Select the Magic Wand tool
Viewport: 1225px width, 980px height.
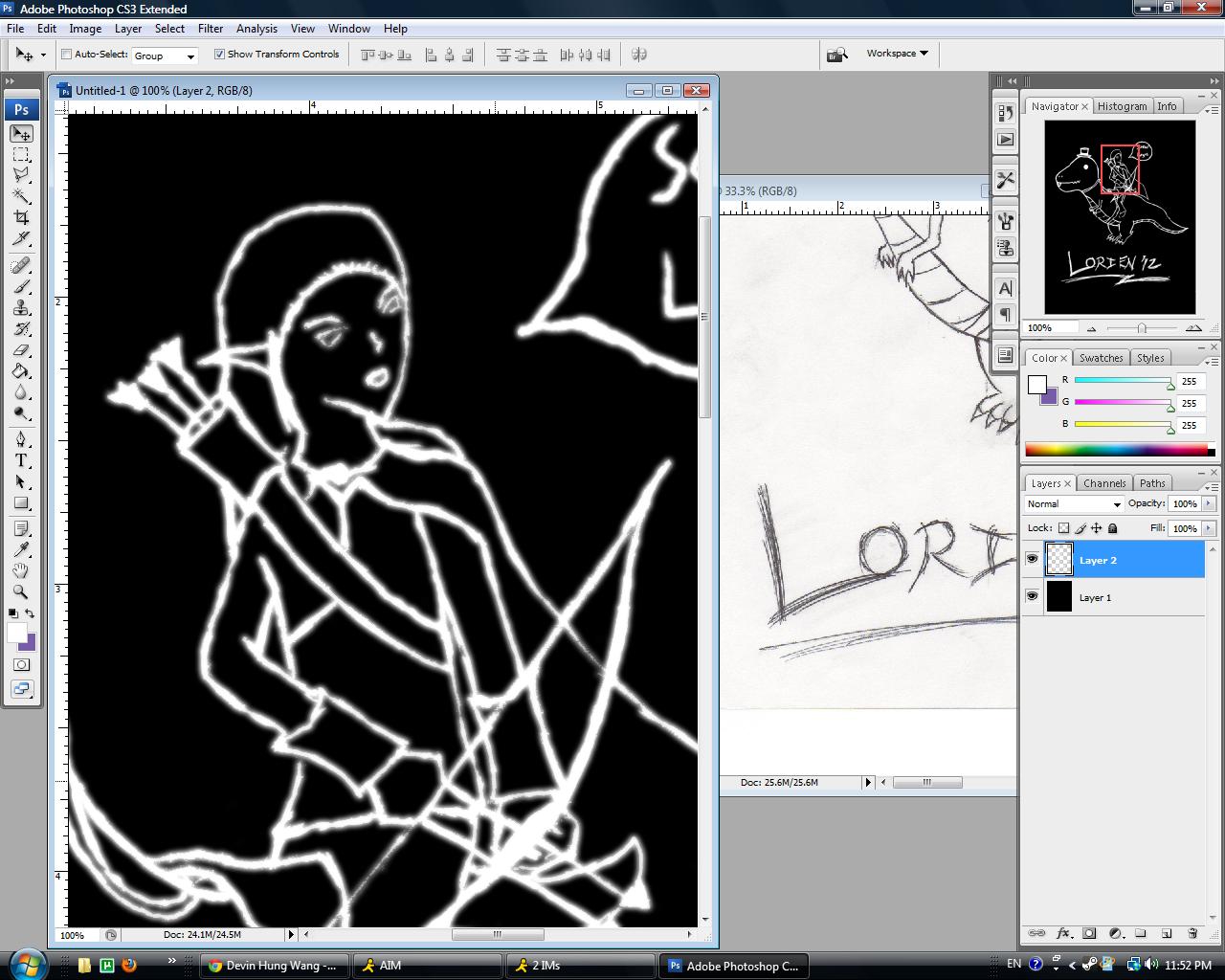click(21, 196)
